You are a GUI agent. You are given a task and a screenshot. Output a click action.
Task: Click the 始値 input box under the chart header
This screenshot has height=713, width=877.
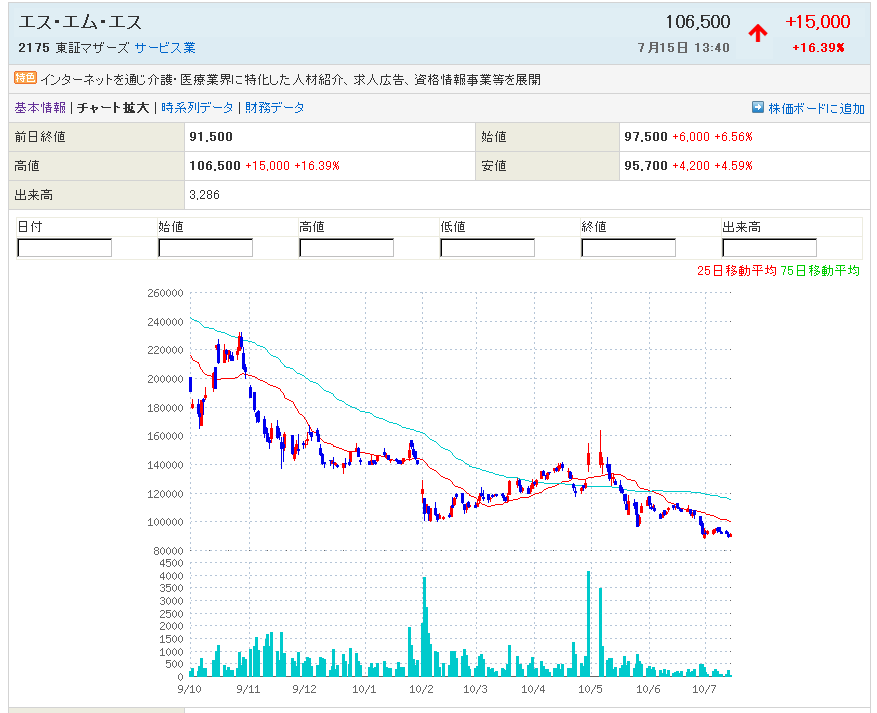[205, 247]
